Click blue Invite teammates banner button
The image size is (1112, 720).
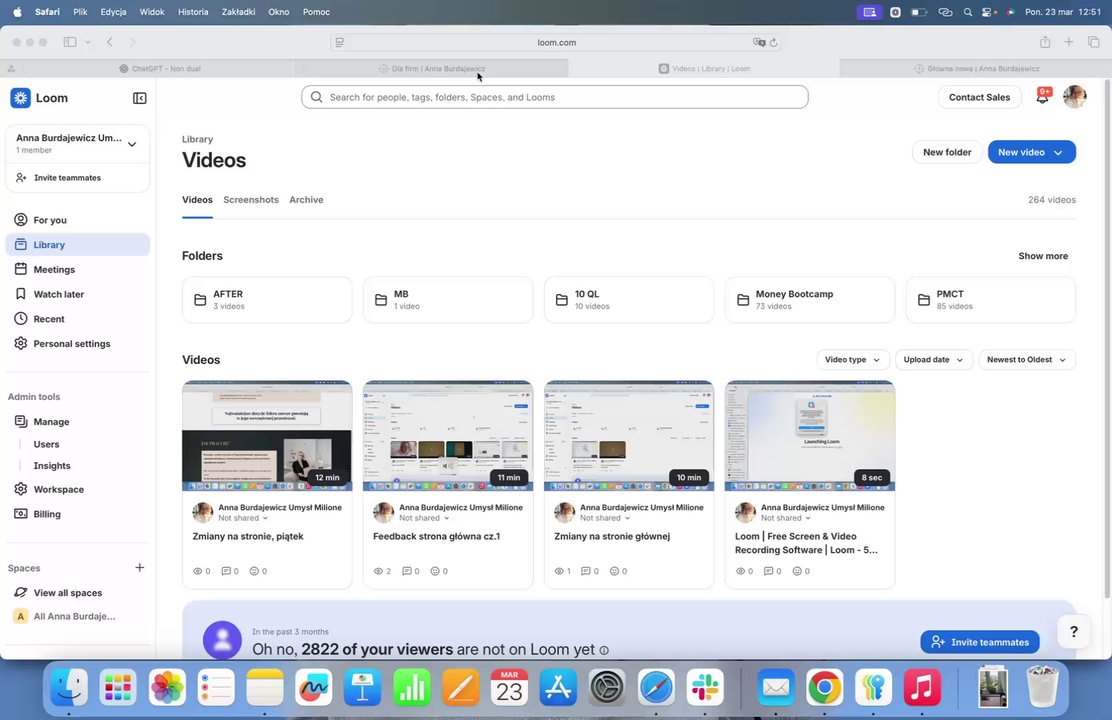[980, 642]
